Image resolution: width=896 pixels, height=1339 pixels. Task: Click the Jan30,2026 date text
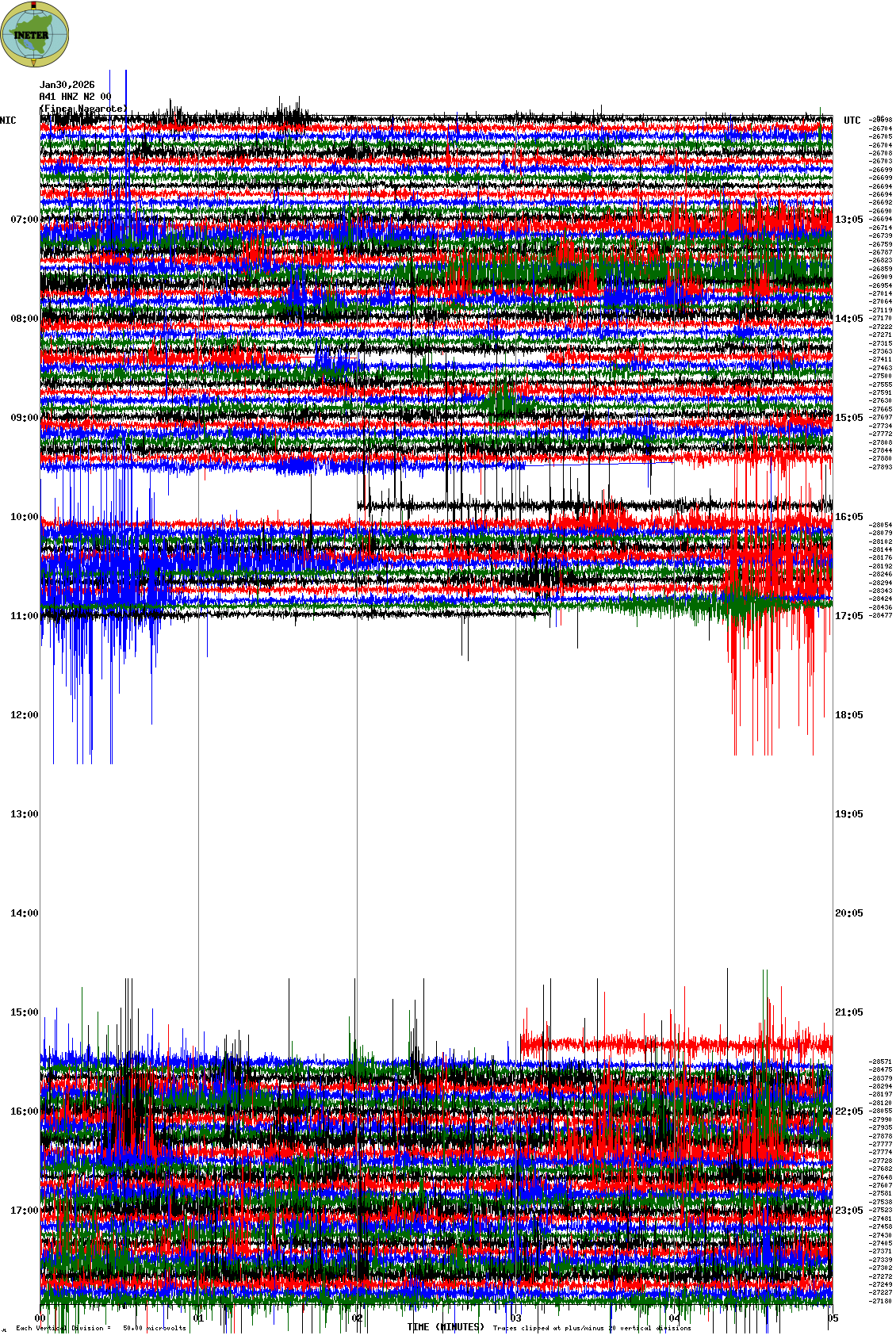click(x=67, y=85)
